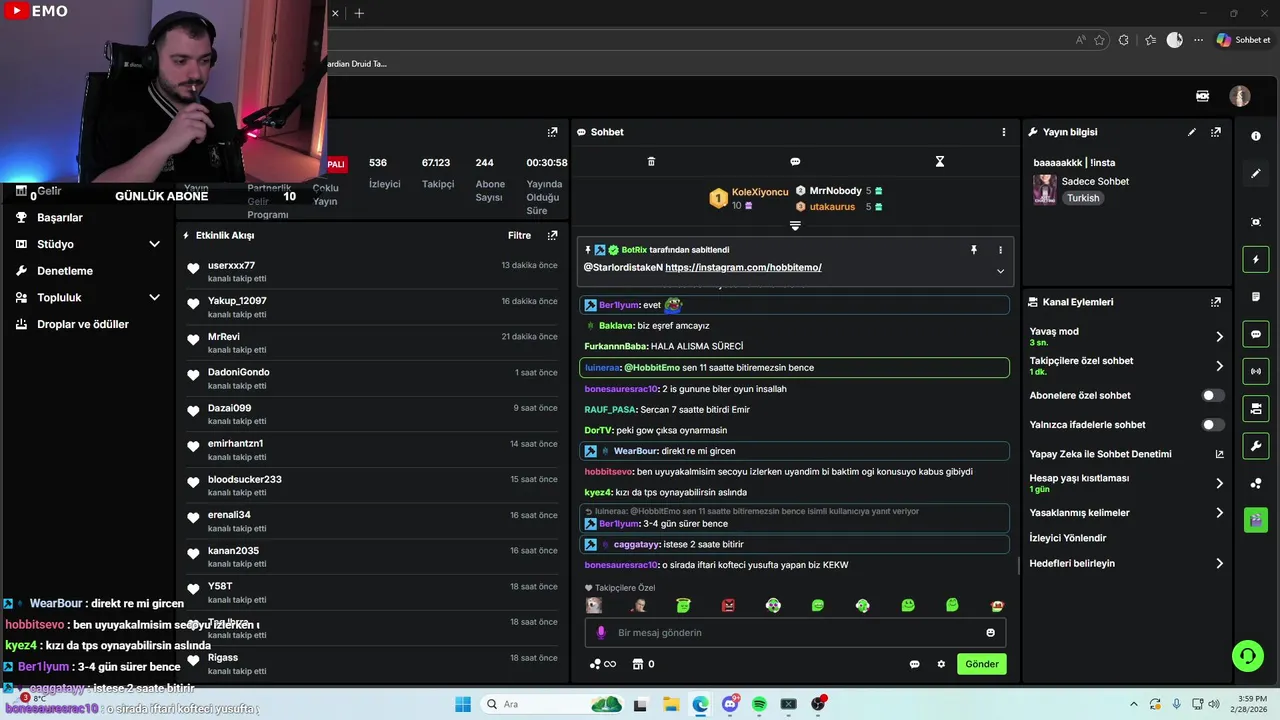
Task: Toggle Abonelere özel sohbet switch
Action: [1212, 396]
